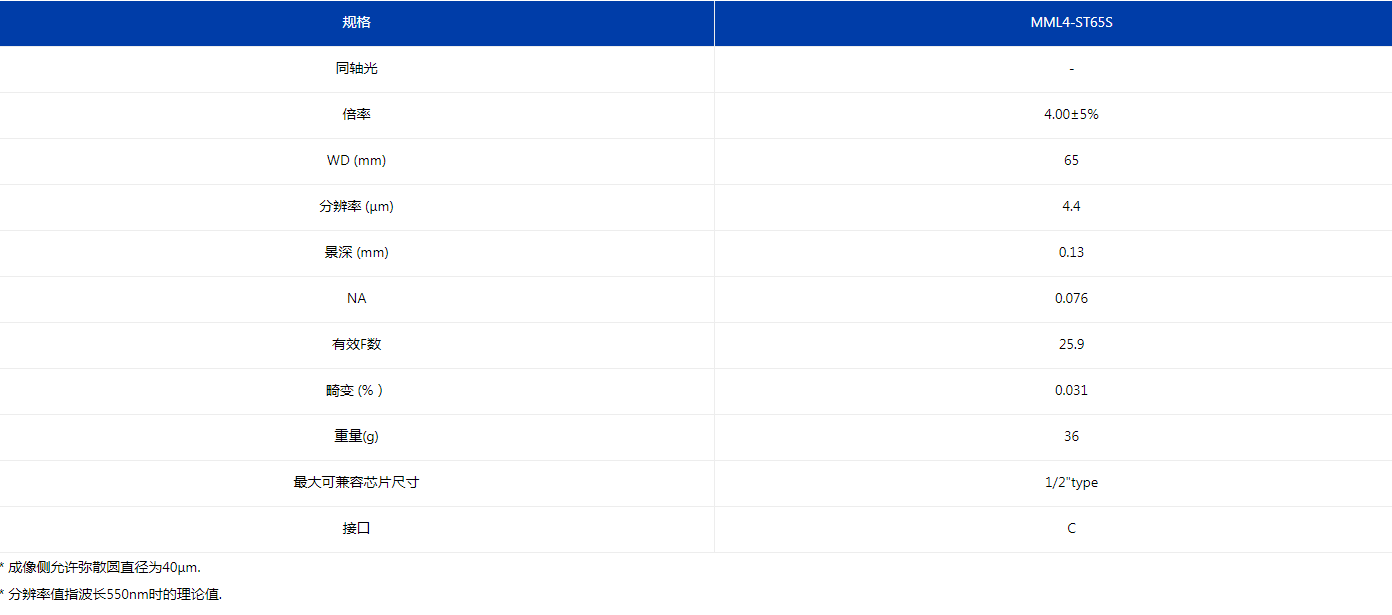Click the 4.00±5% value

1071,115
